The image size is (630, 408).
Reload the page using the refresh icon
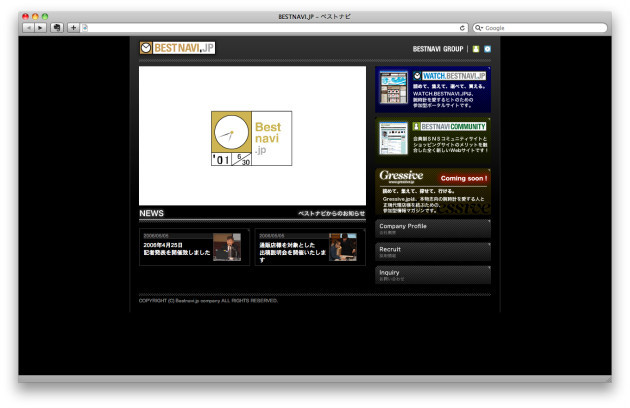click(462, 28)
